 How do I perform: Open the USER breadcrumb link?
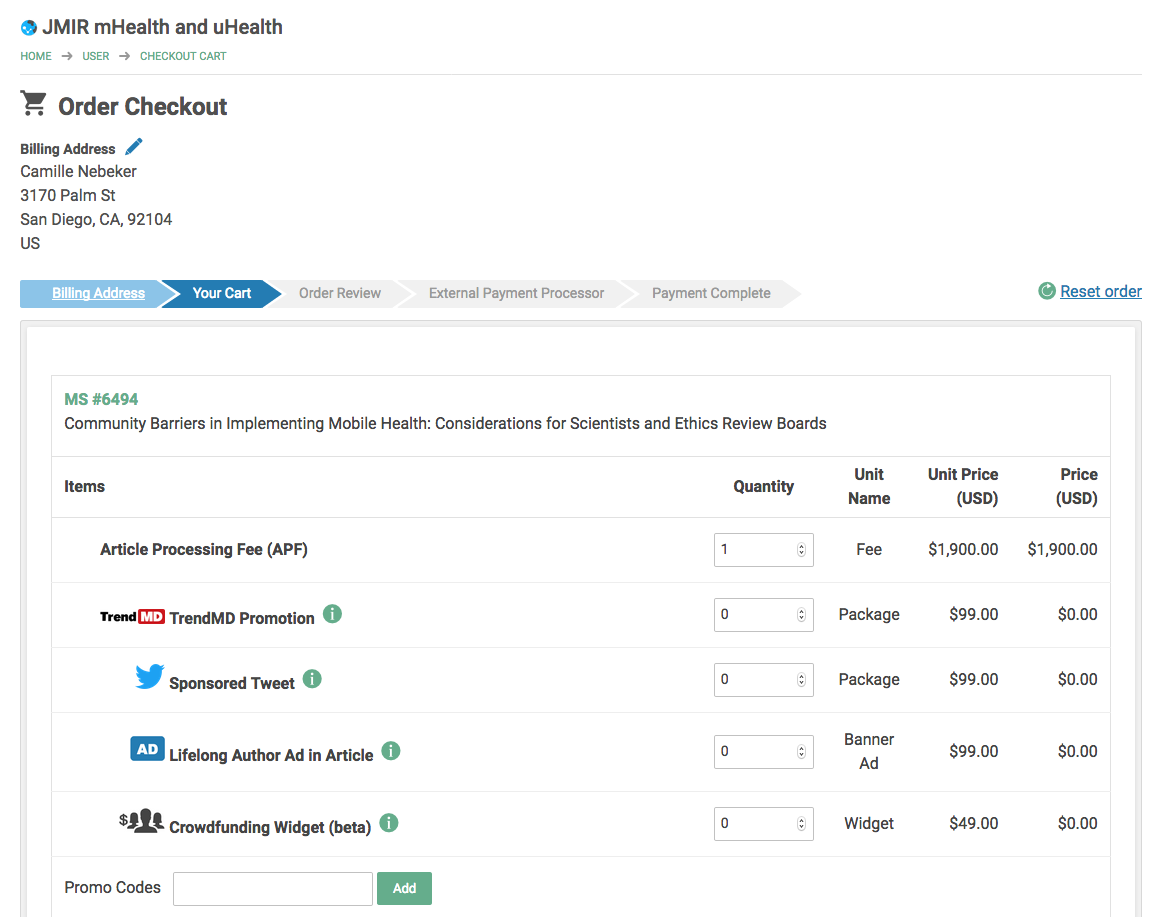(96, 56)
